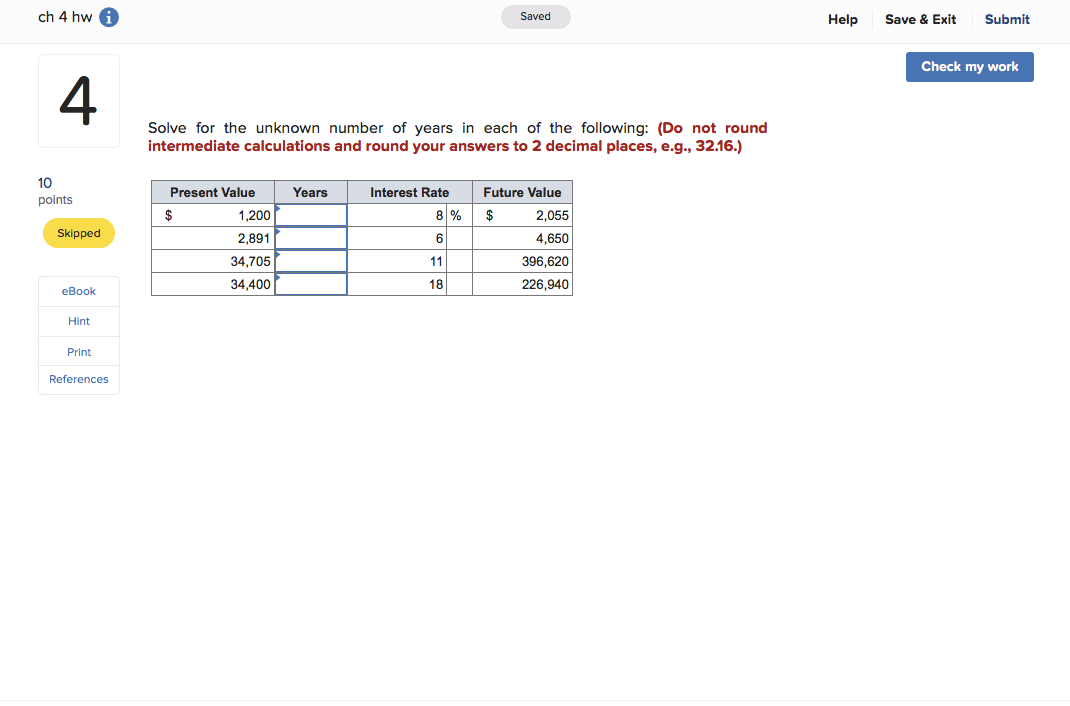Click the 10 points label
The image size is (1070, 706).
point(55,191)
